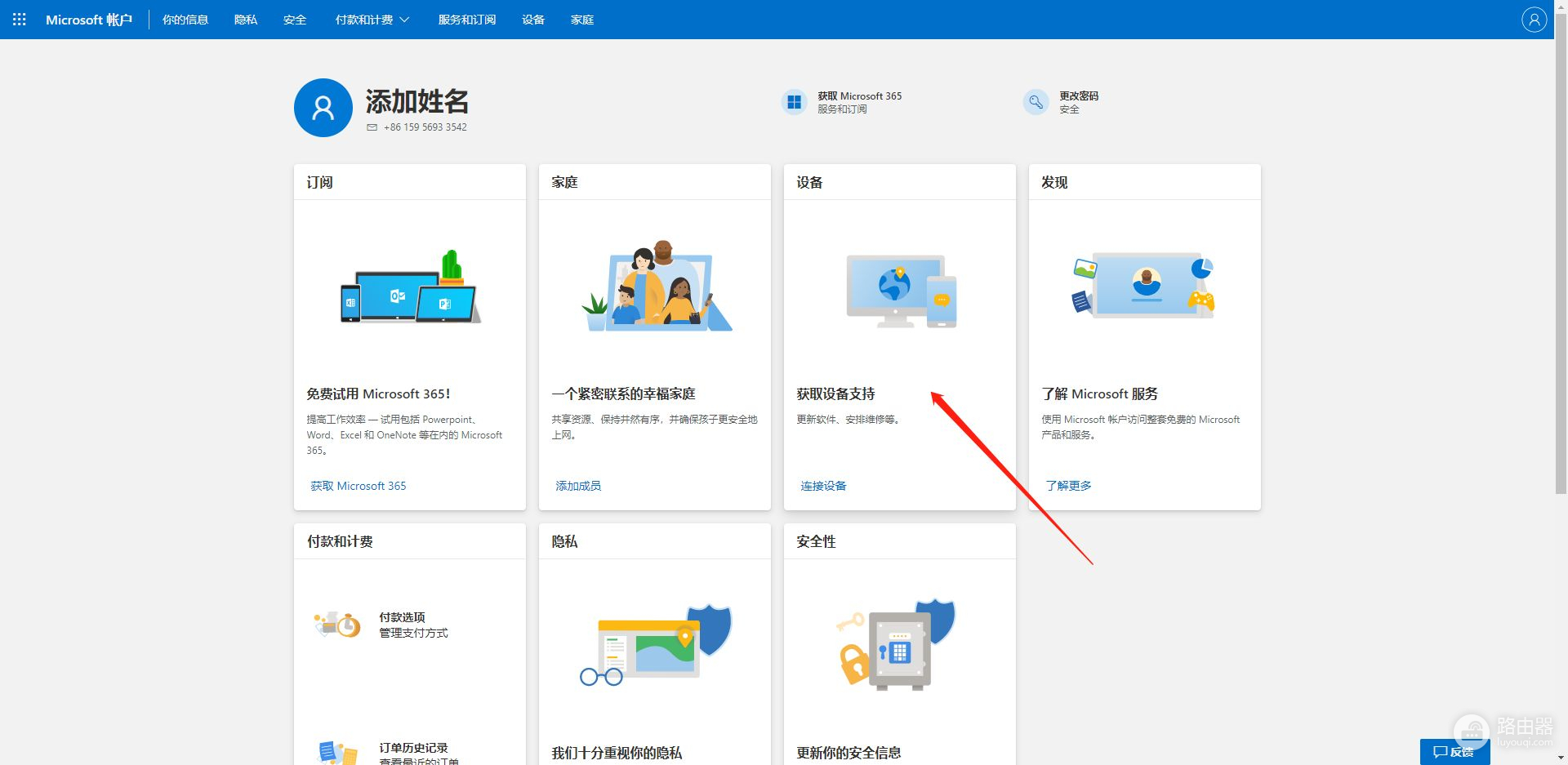Screen dimensions: 1568x765
Task: Click the 更改密码 shortcut text
Action: [x=1079, y=96]
